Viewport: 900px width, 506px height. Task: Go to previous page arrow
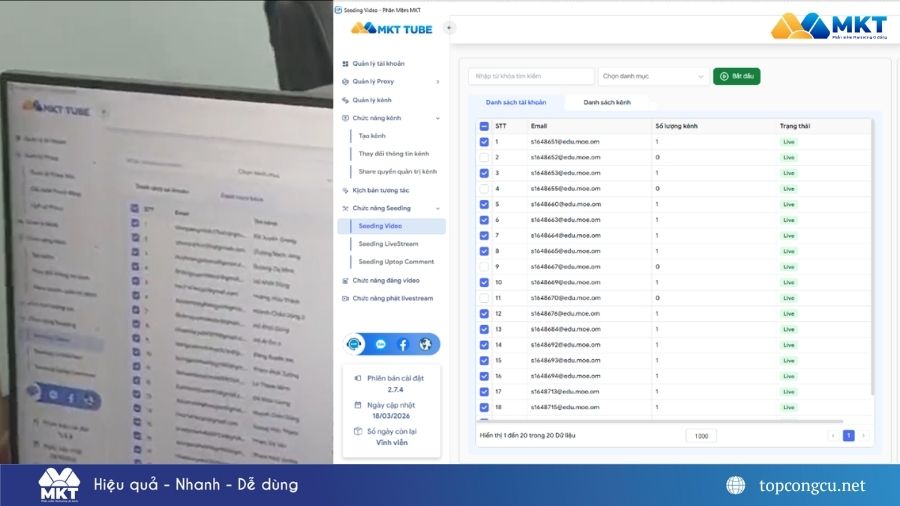[833, 436]
